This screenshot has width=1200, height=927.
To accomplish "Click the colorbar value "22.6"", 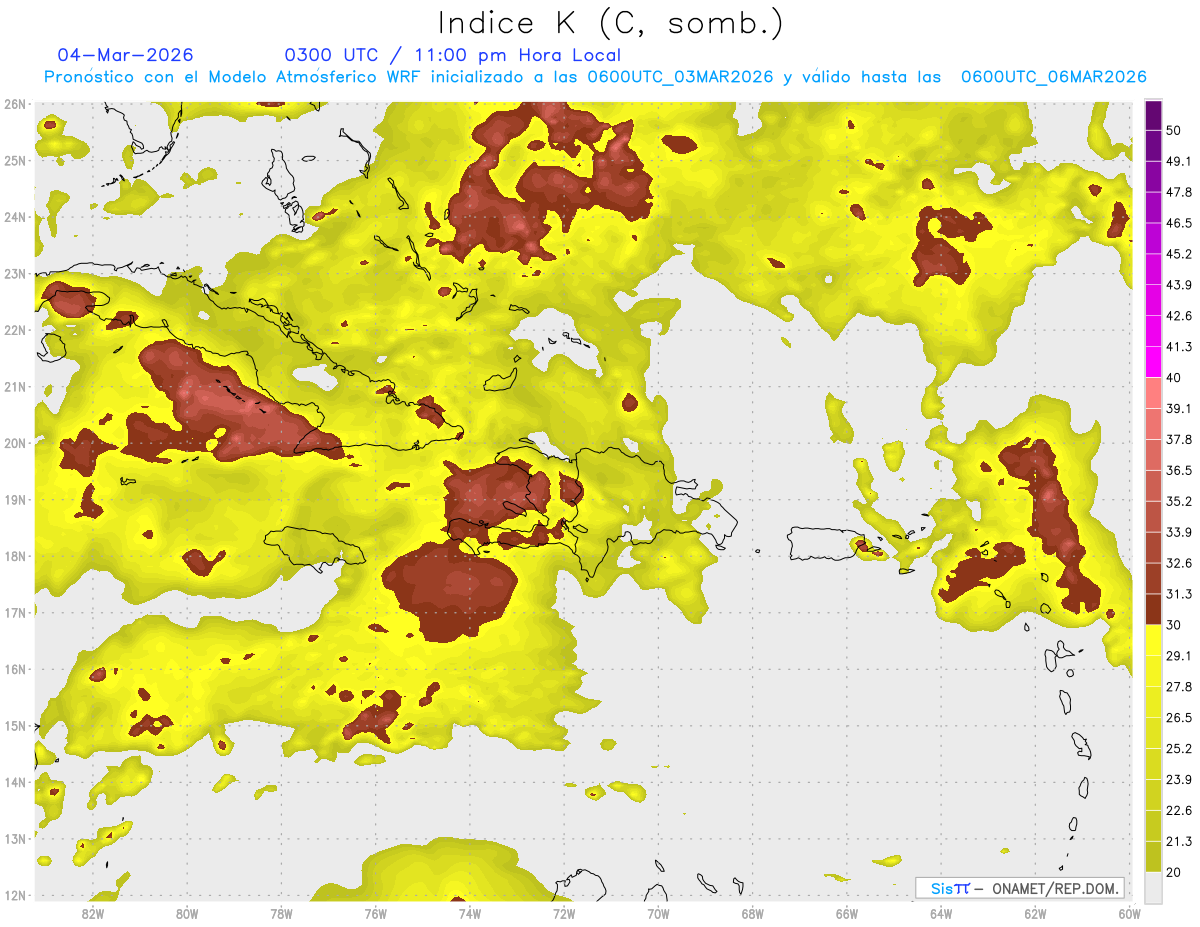I will tap(1179, 810).
